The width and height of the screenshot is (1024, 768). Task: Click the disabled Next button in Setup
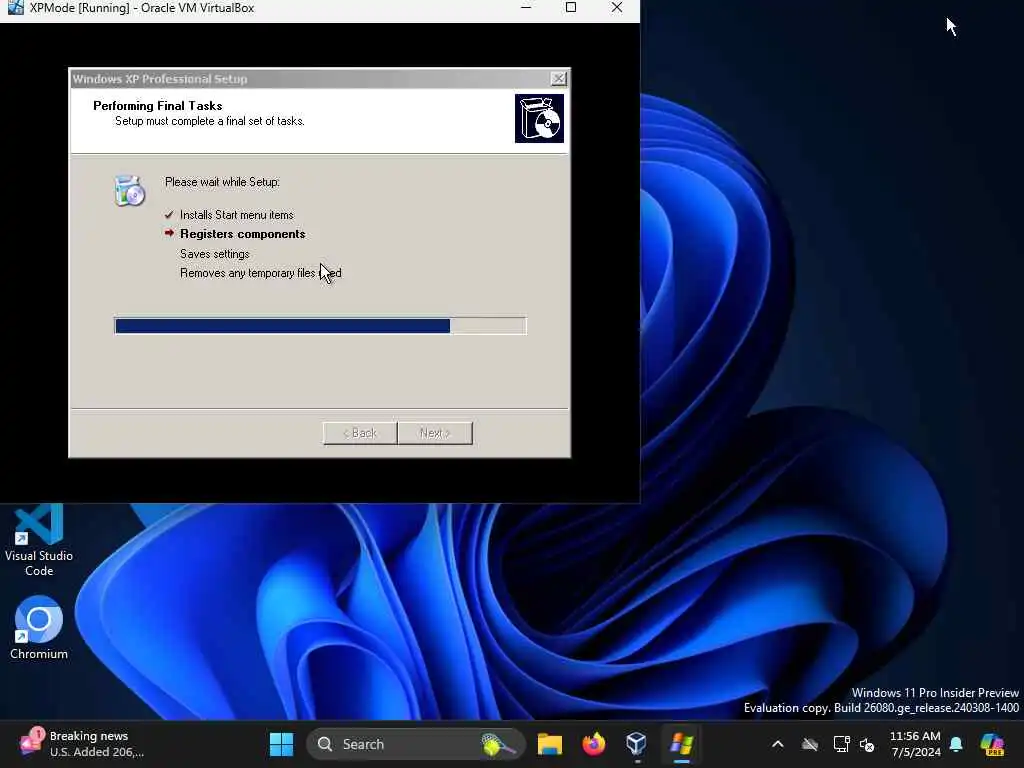click(x=435, y=433)
